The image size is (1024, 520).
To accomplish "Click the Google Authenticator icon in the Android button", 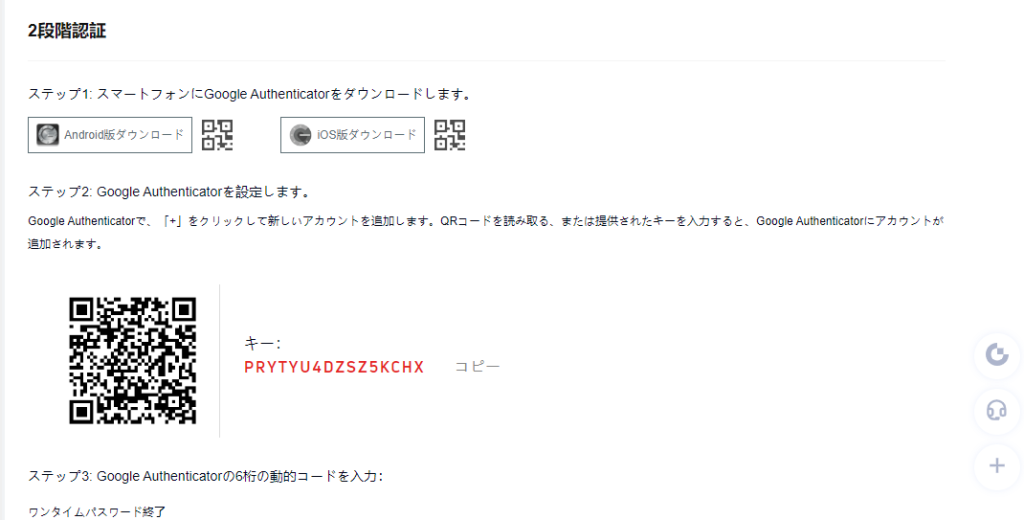I will [48, 135].
